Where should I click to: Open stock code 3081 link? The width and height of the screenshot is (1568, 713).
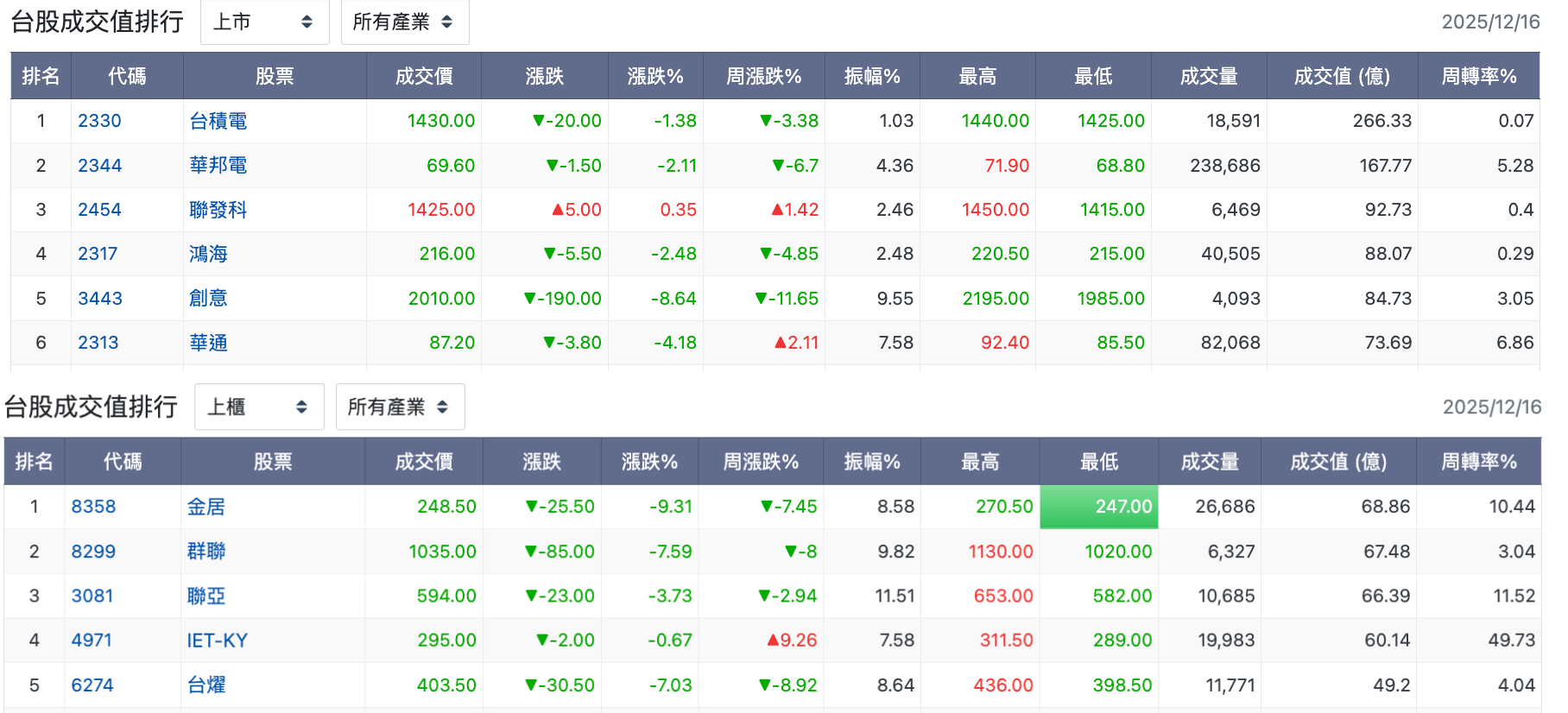tap(92, 596)
